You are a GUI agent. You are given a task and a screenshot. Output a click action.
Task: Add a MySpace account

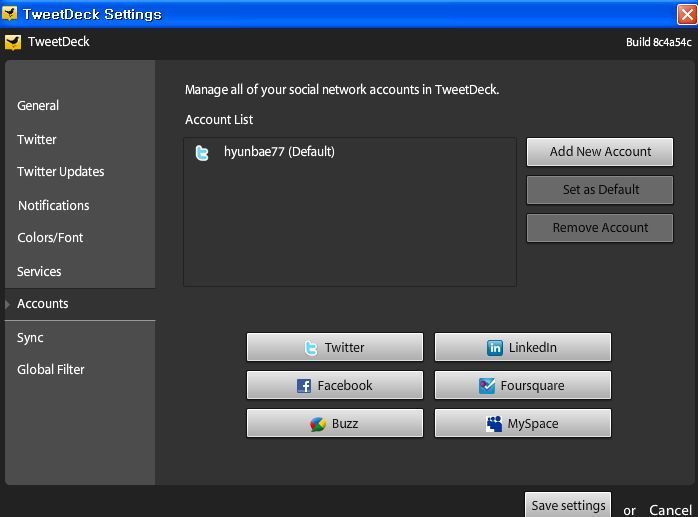point(523,423)
